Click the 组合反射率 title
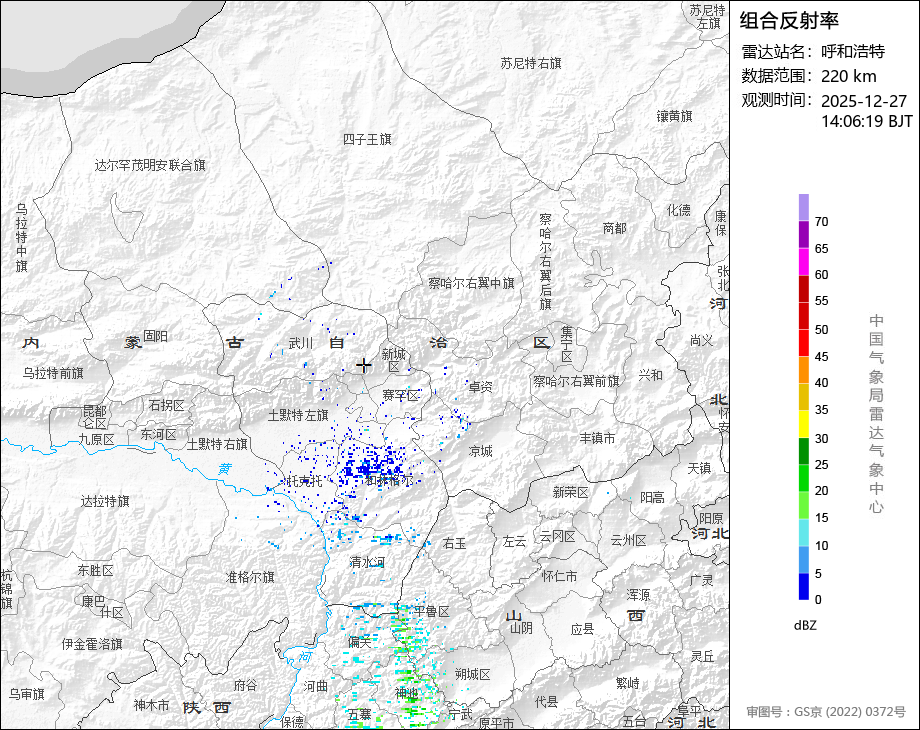This screenshot has height=730, width=920. tap(789, 21)
